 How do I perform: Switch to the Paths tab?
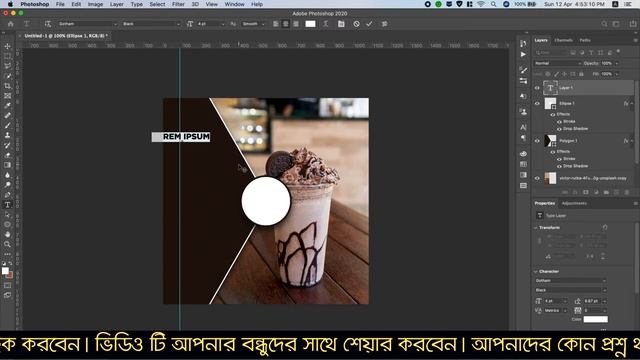pos(585,40)
